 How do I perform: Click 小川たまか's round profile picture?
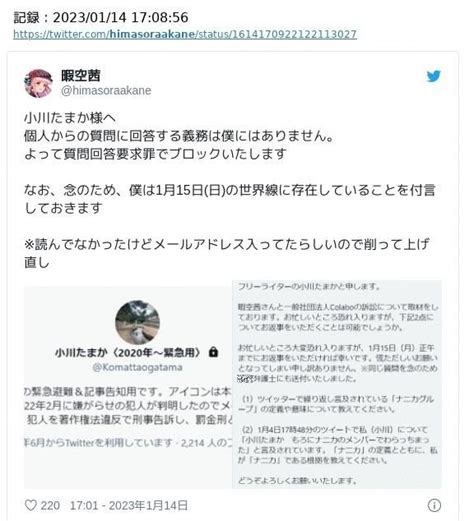(x=137, y=322)
